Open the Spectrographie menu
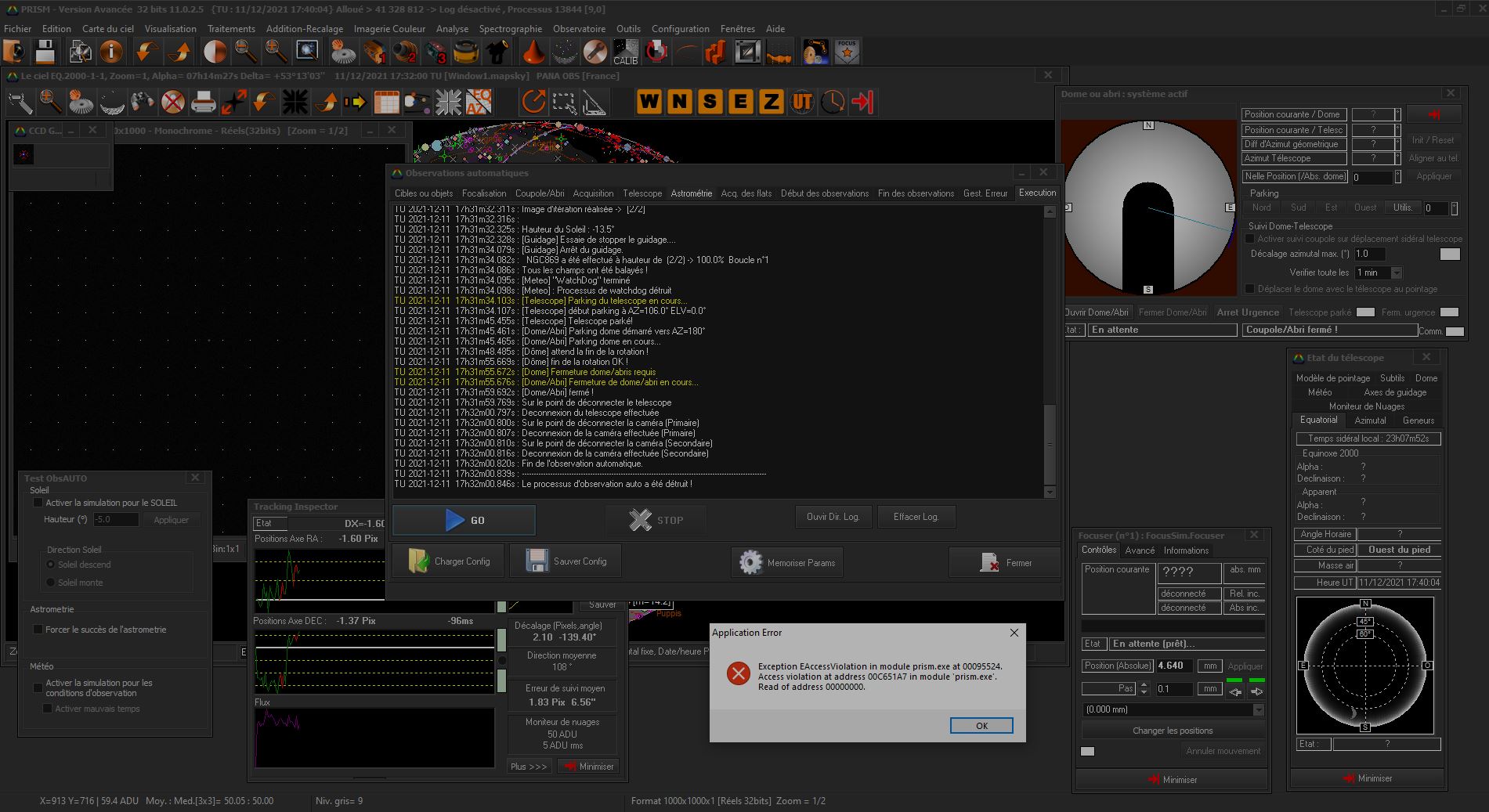The image size is (1489, 812). pos(510,29)
